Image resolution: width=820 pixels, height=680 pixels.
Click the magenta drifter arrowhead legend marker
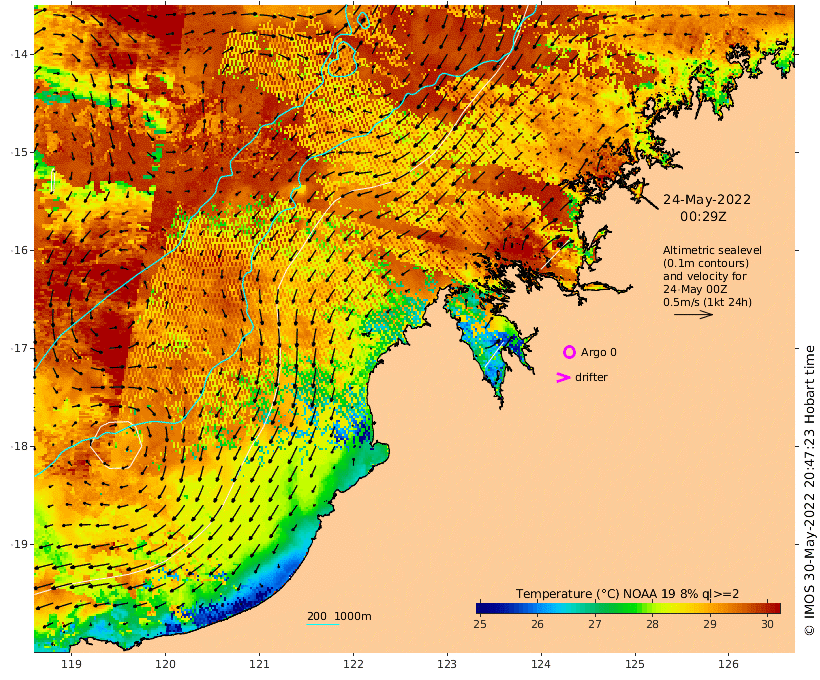[563, 377]
